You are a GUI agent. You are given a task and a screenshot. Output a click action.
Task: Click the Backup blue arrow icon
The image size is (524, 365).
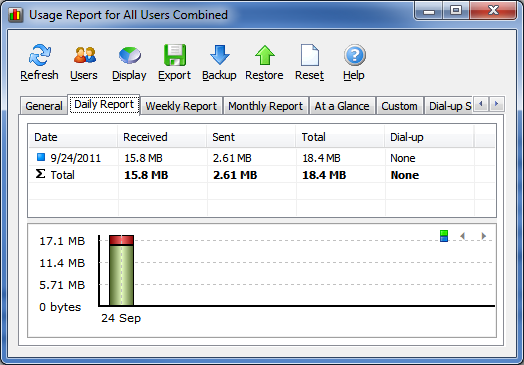pyautogui.click(x=220, y=55)
